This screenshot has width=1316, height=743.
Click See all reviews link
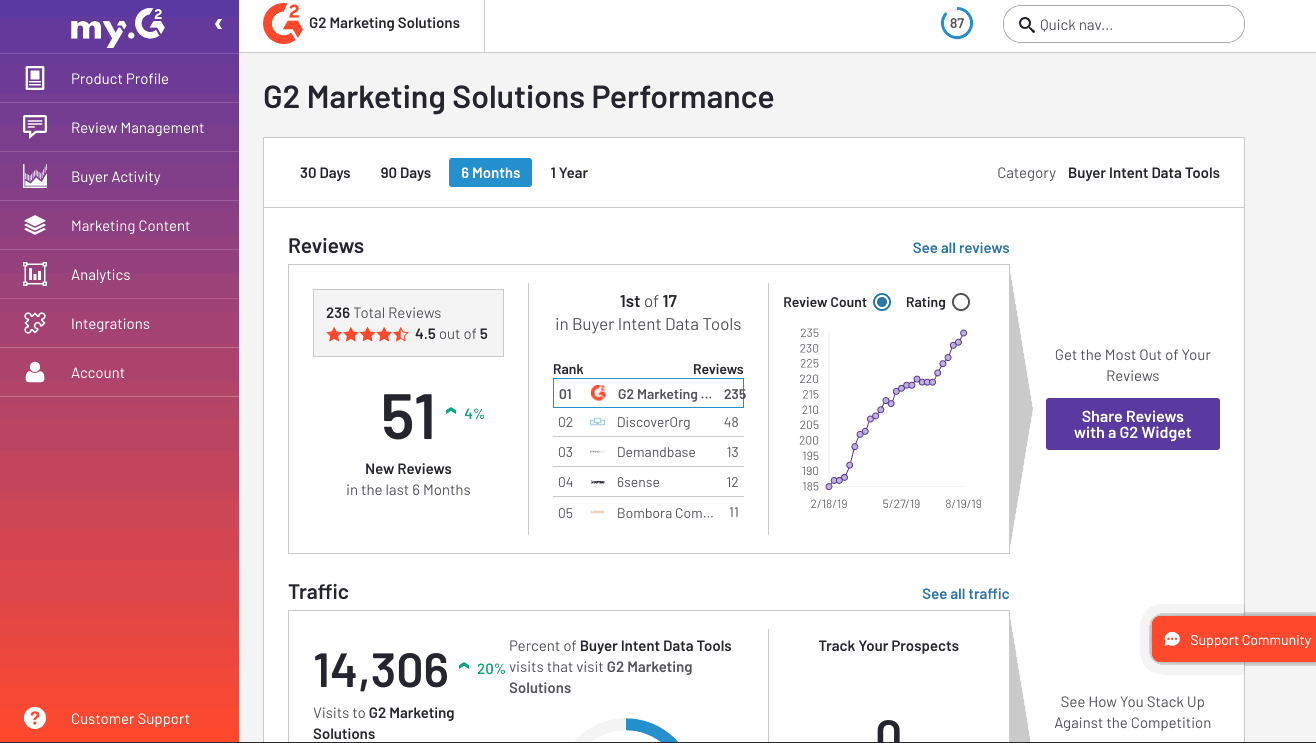961,248
